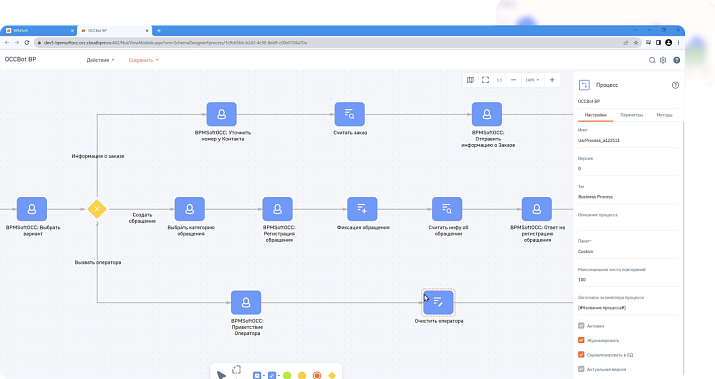Toggle the 'Журналировать' checkbox
Image resolution: width=715 pixels, height=379 pixels.
pos(581,340)
